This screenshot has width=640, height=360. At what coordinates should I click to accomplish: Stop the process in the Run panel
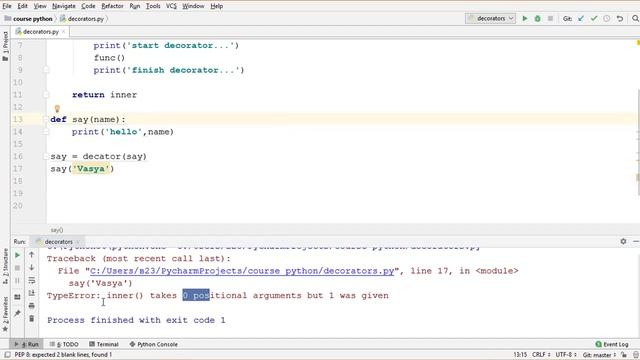[x=18, y=268]
